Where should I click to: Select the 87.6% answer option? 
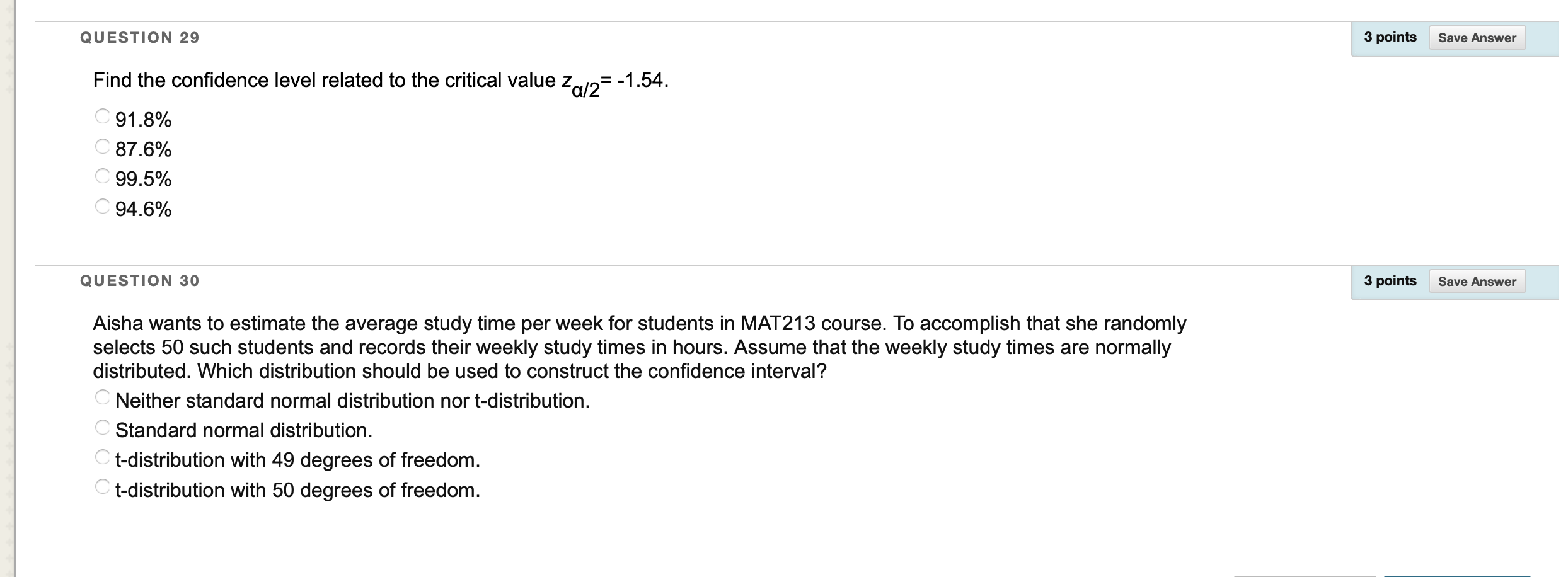tap(102, 146)
